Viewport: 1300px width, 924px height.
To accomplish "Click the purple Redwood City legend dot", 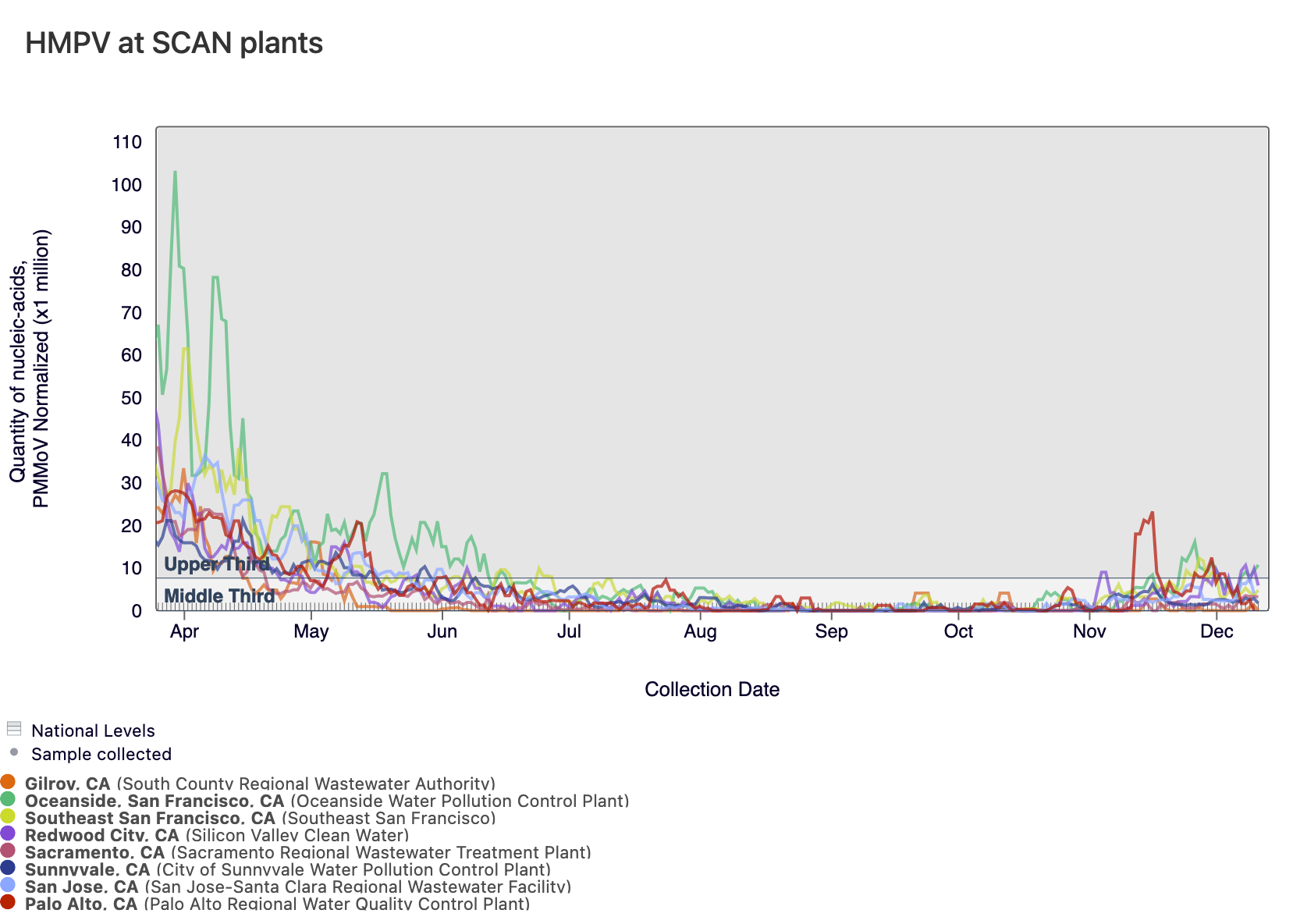I will (8, 833).
